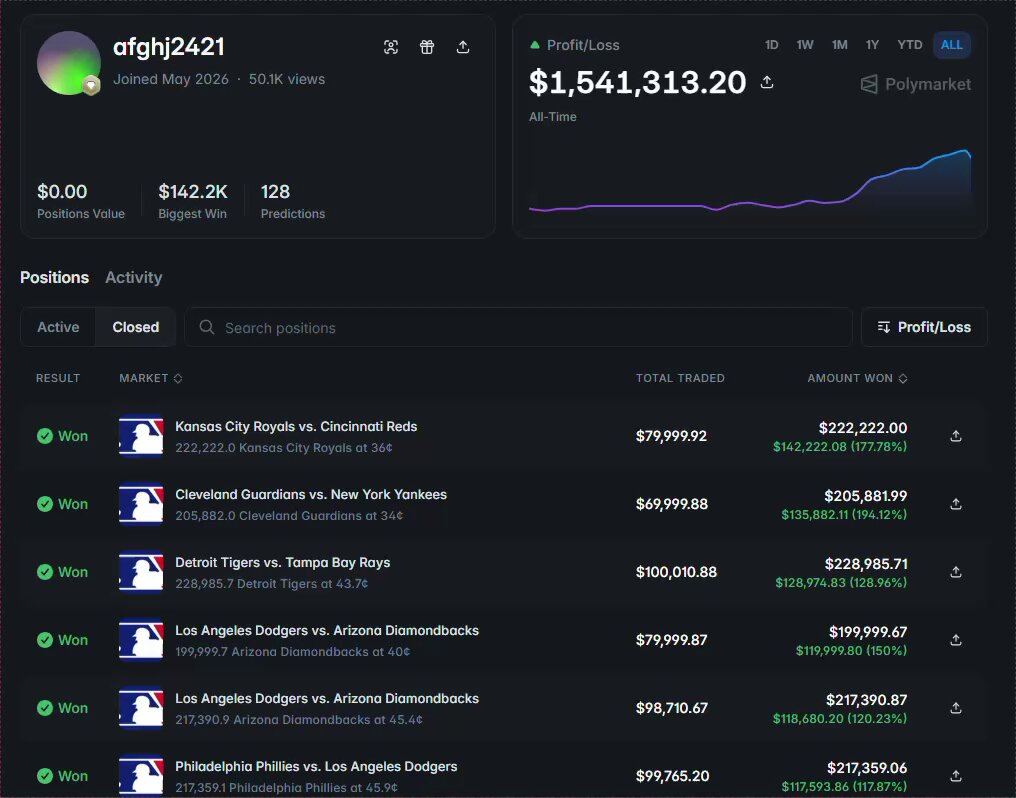Click MLB logo of Philadelphia Phillies market
Viewport: 1016px width, 798px height.
tap(141, 775)
